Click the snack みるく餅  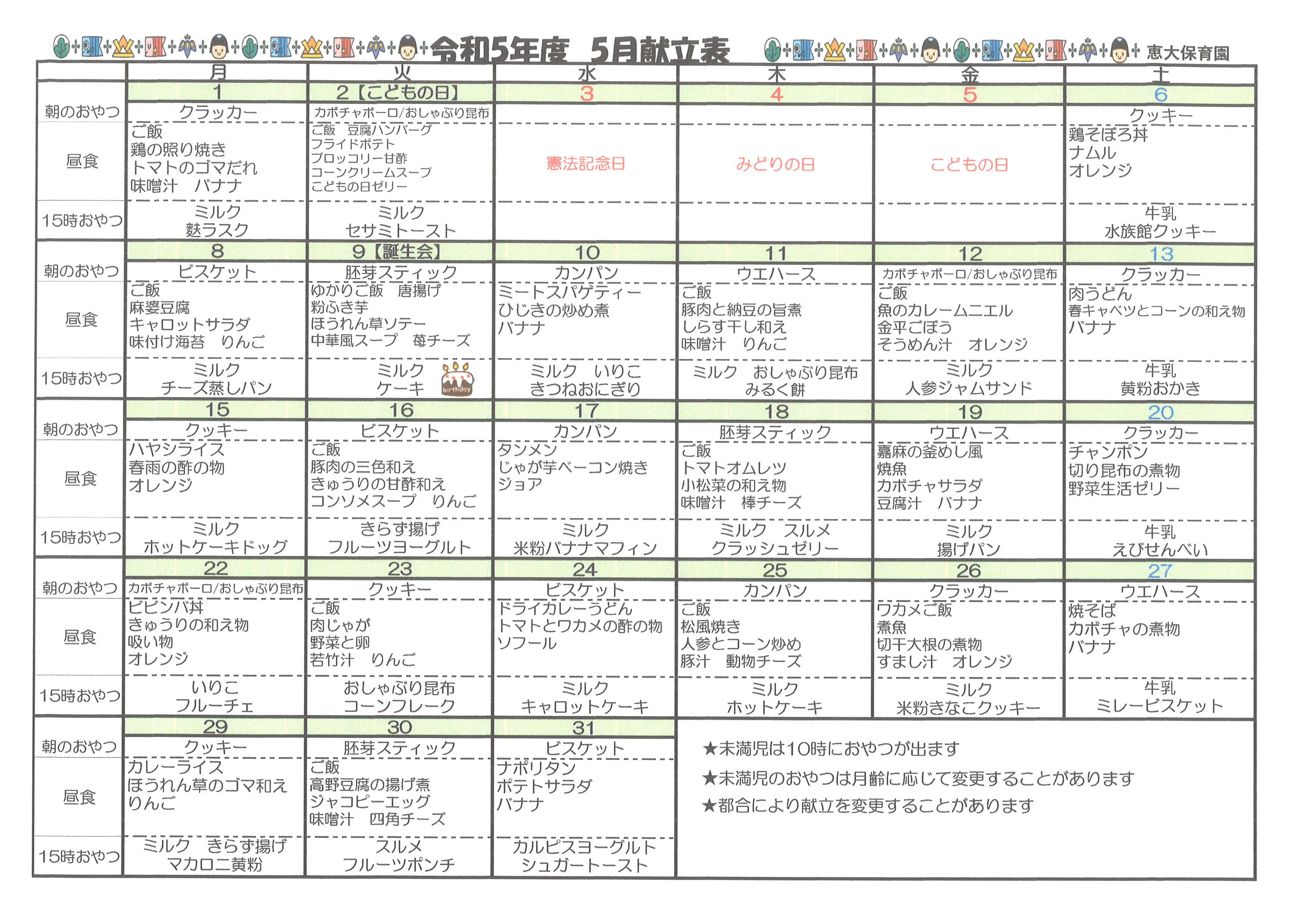pyautogui.click(x=775, y=390)
